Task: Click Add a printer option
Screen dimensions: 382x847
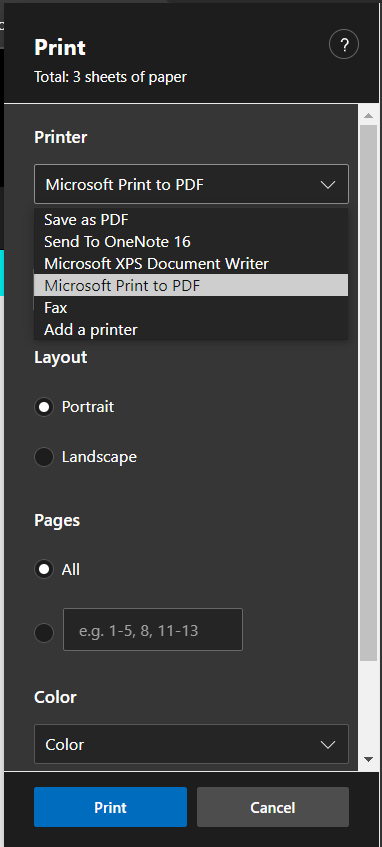Action: click(x=191, y=330)
